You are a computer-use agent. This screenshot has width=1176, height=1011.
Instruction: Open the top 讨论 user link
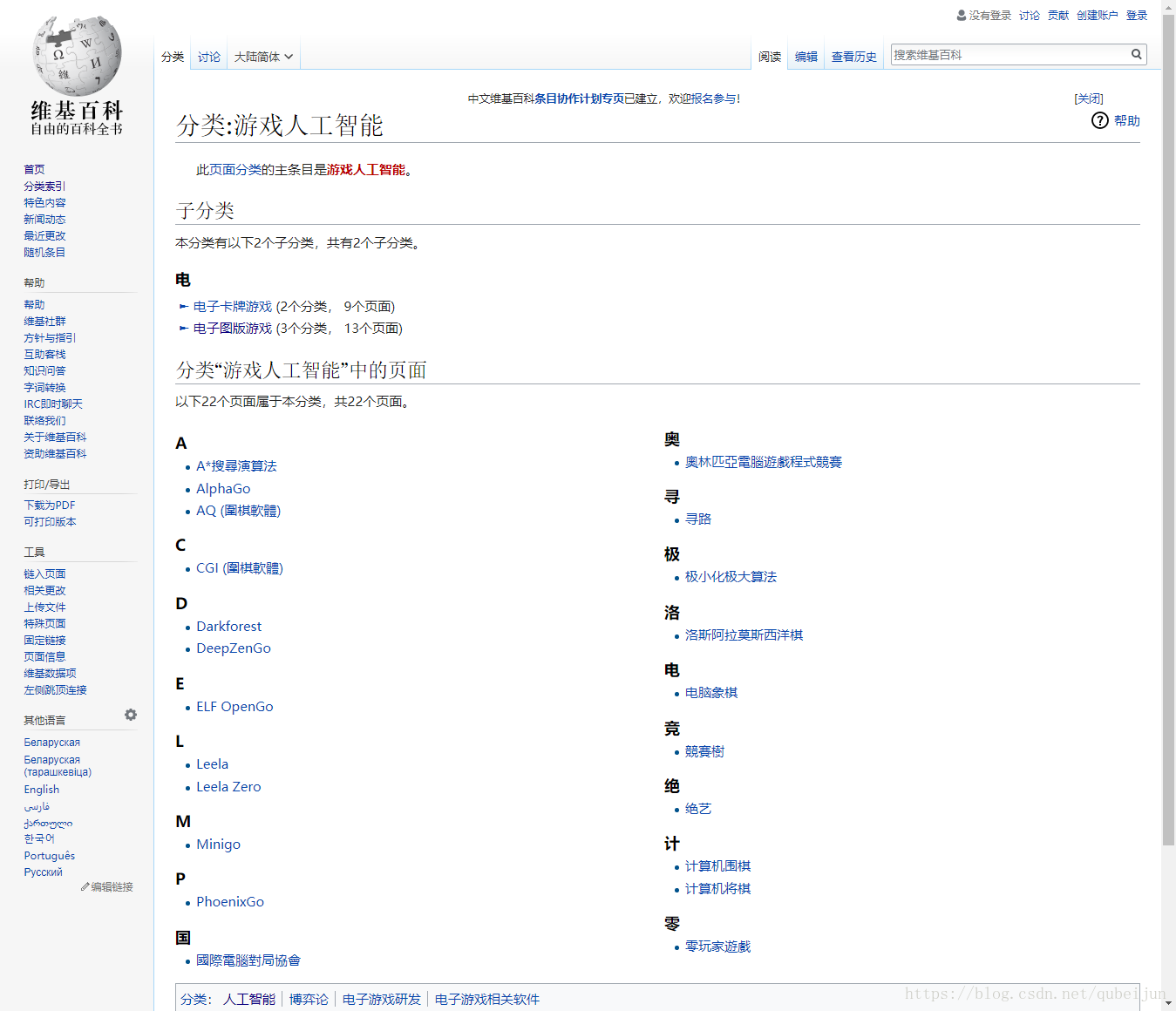click(1030, 15)
